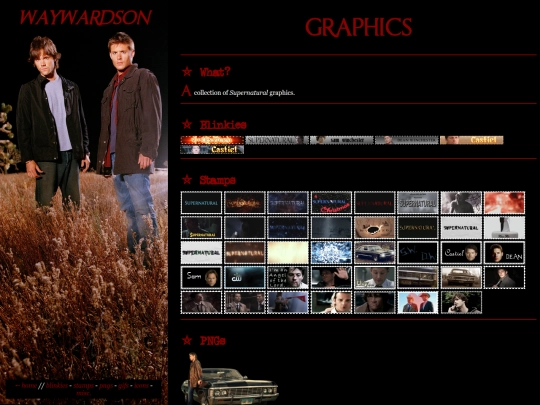The image size is (540, 405).
Task: Click the dark blue Castiel blinkie
Action: [x=212, y=149]
